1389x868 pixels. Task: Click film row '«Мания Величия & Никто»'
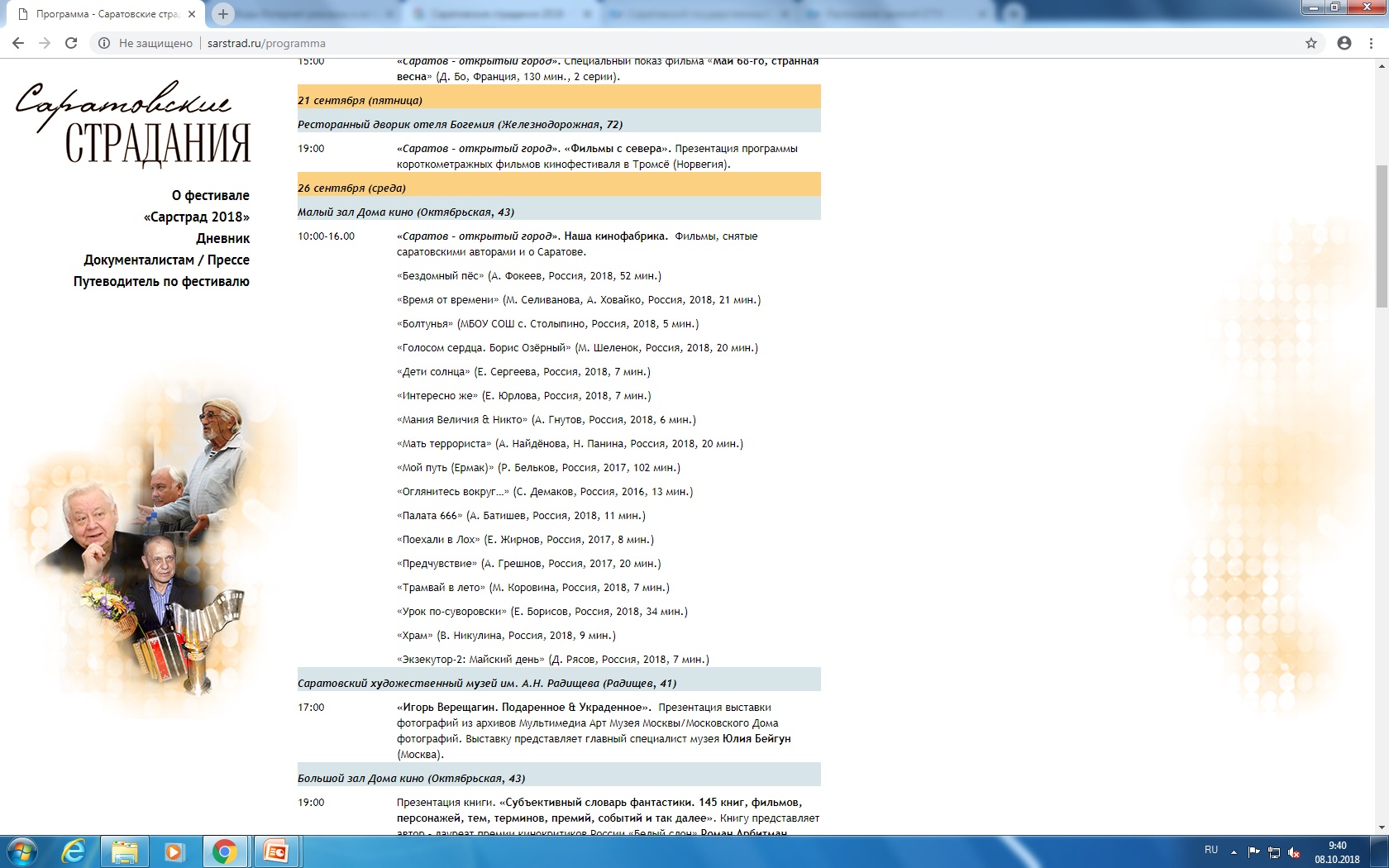click(x=547, y=420)
